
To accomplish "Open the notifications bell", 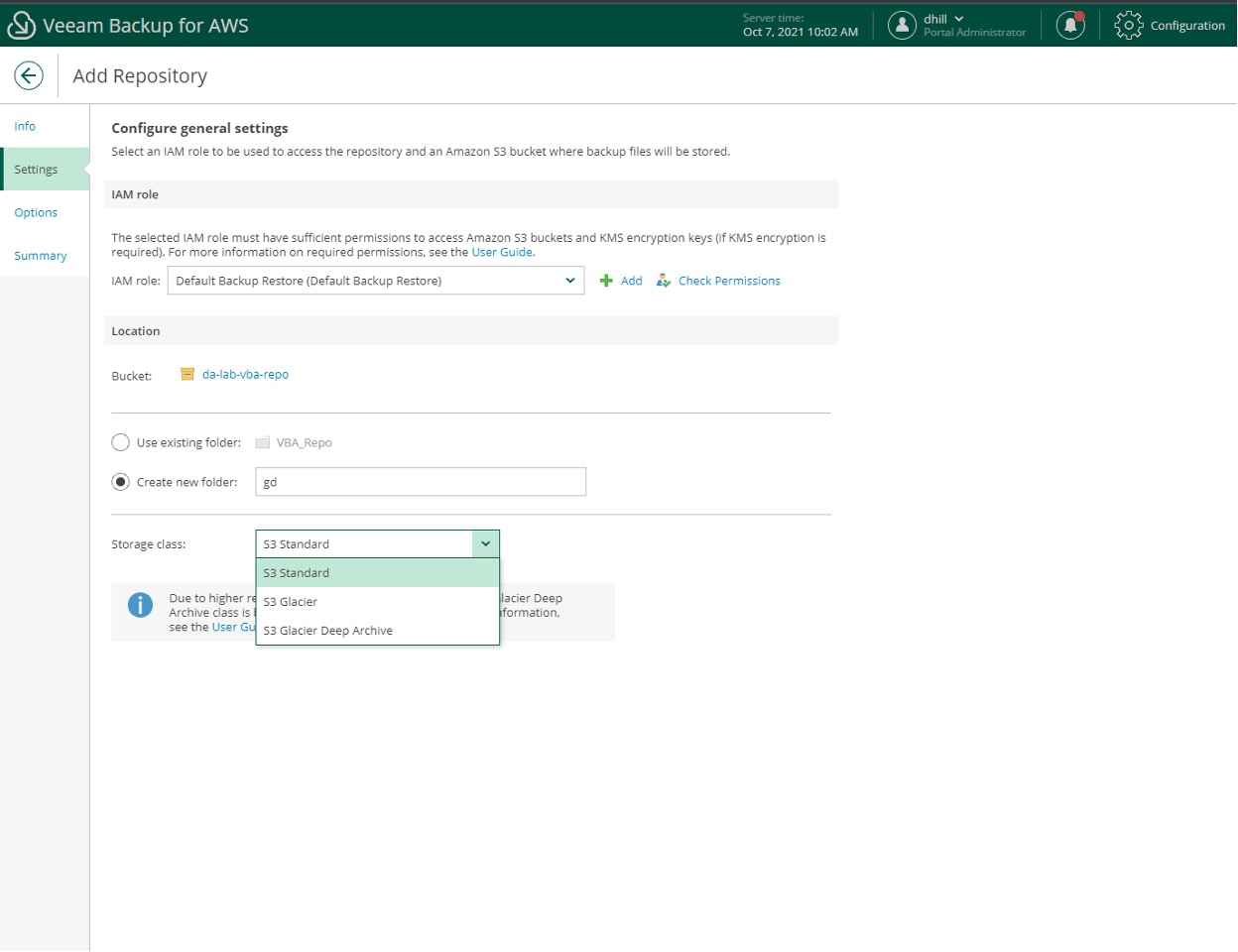I will (1070, 26).
